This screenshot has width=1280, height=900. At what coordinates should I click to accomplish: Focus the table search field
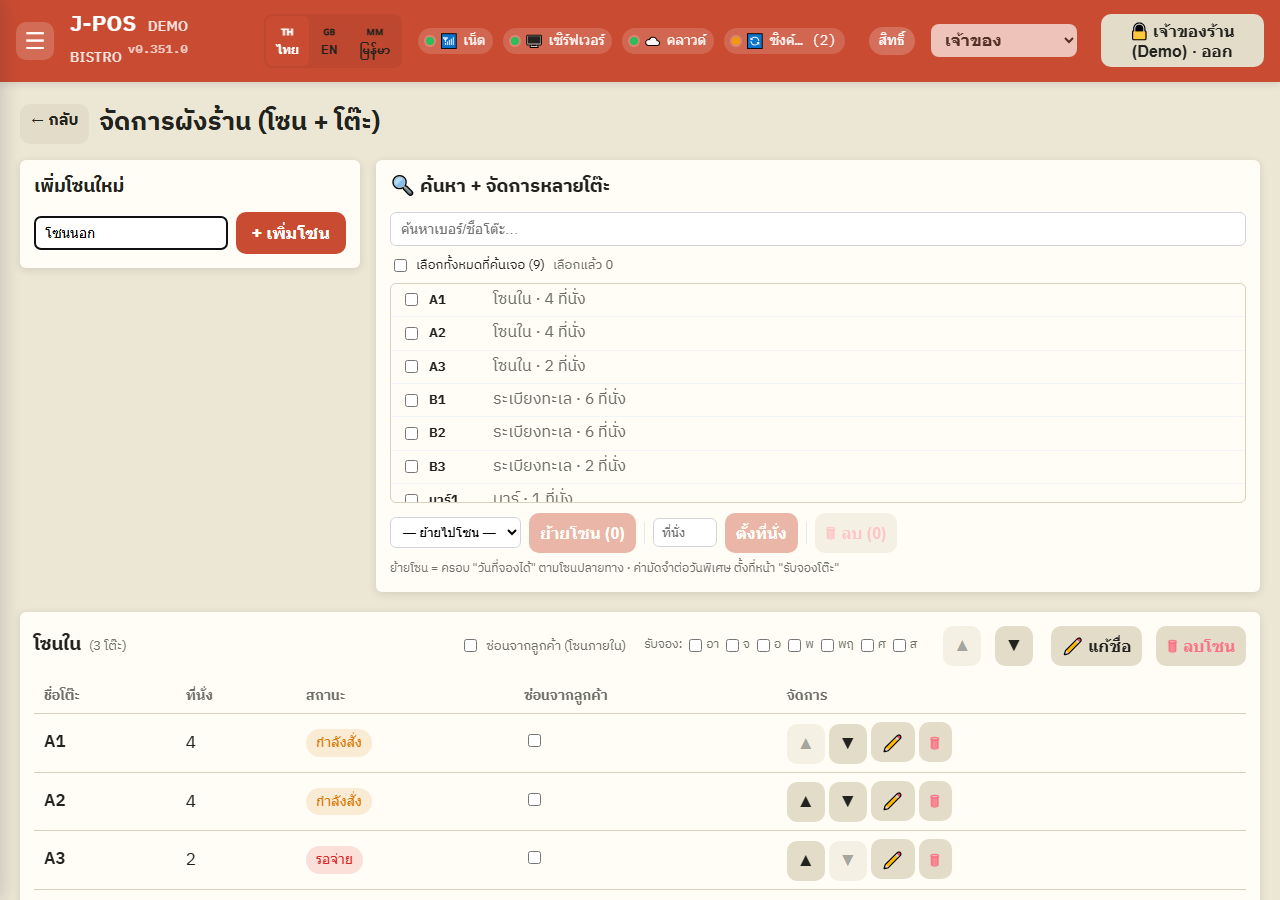point(818,229)
